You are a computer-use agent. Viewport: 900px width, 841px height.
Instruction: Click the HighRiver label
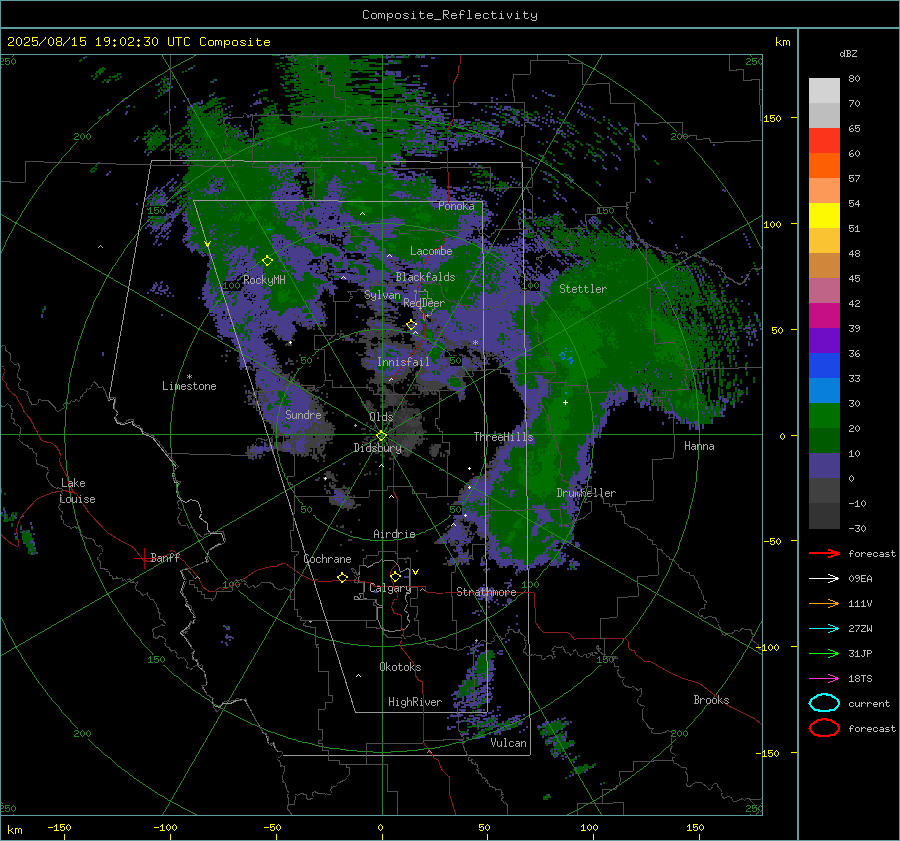point(415,702)
